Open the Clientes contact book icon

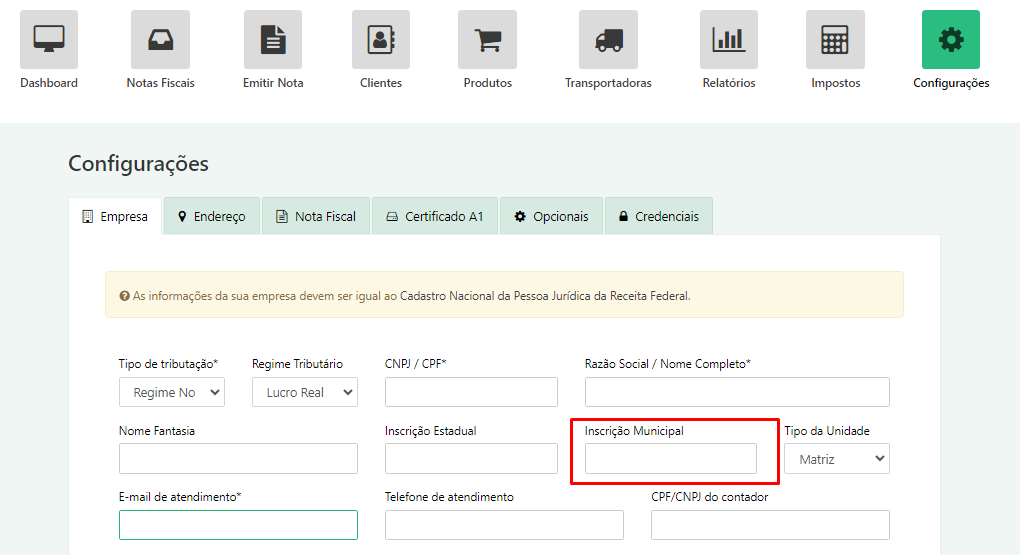pyautogui.click(x=381, y=40)
